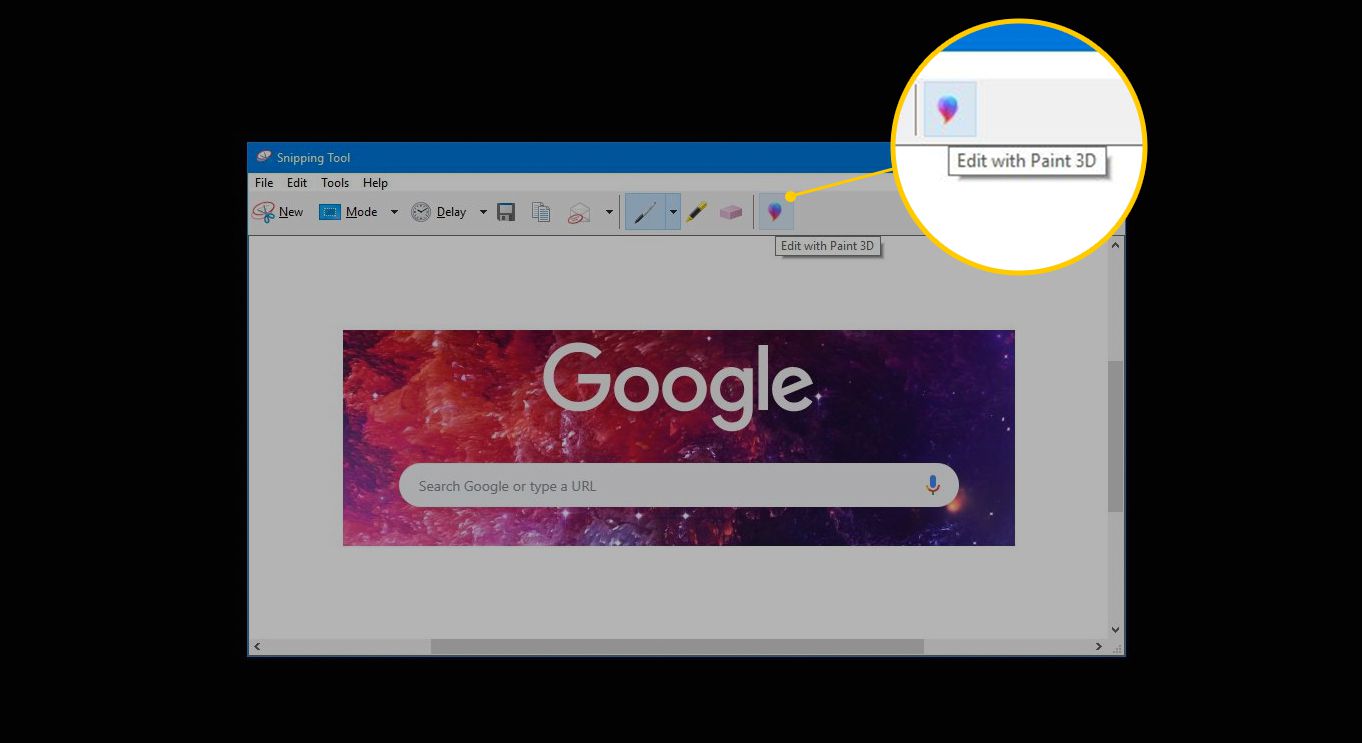Click the scroll down arrow

pos(1116,630)
